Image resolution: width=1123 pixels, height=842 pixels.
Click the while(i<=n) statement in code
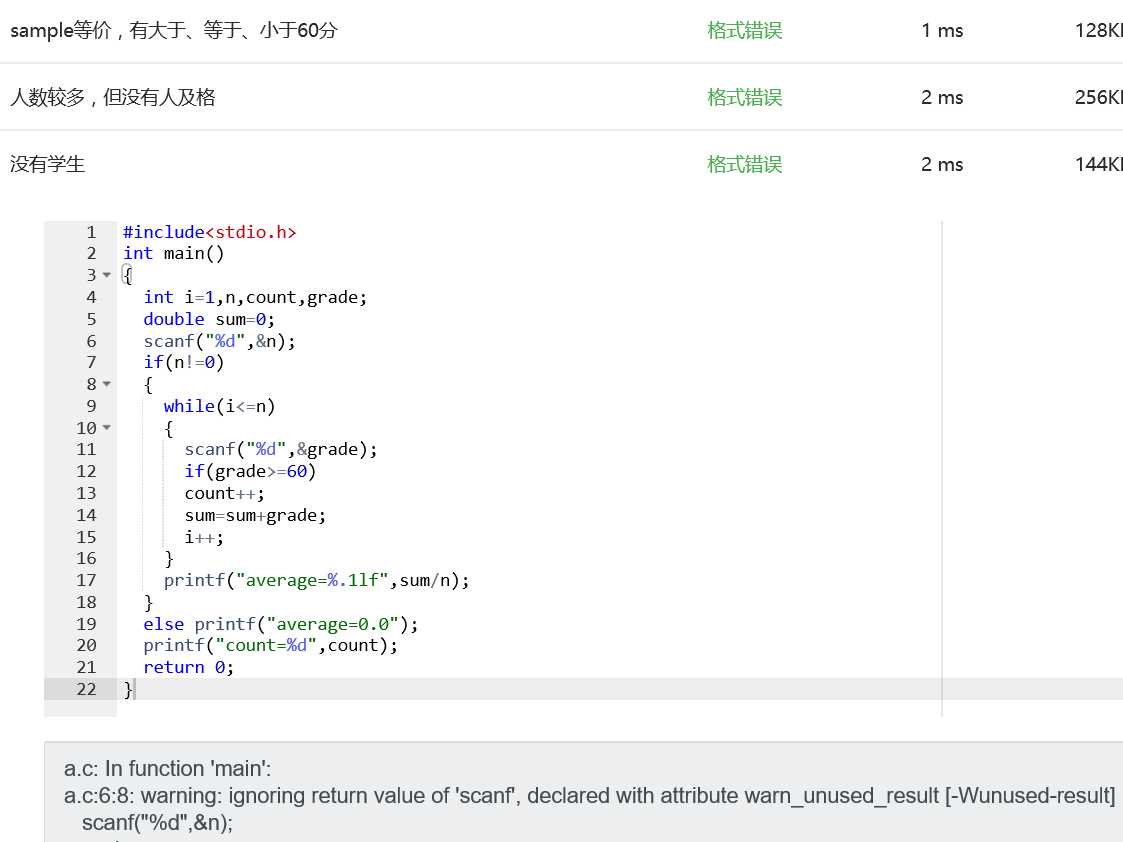[x=219, y=406]
